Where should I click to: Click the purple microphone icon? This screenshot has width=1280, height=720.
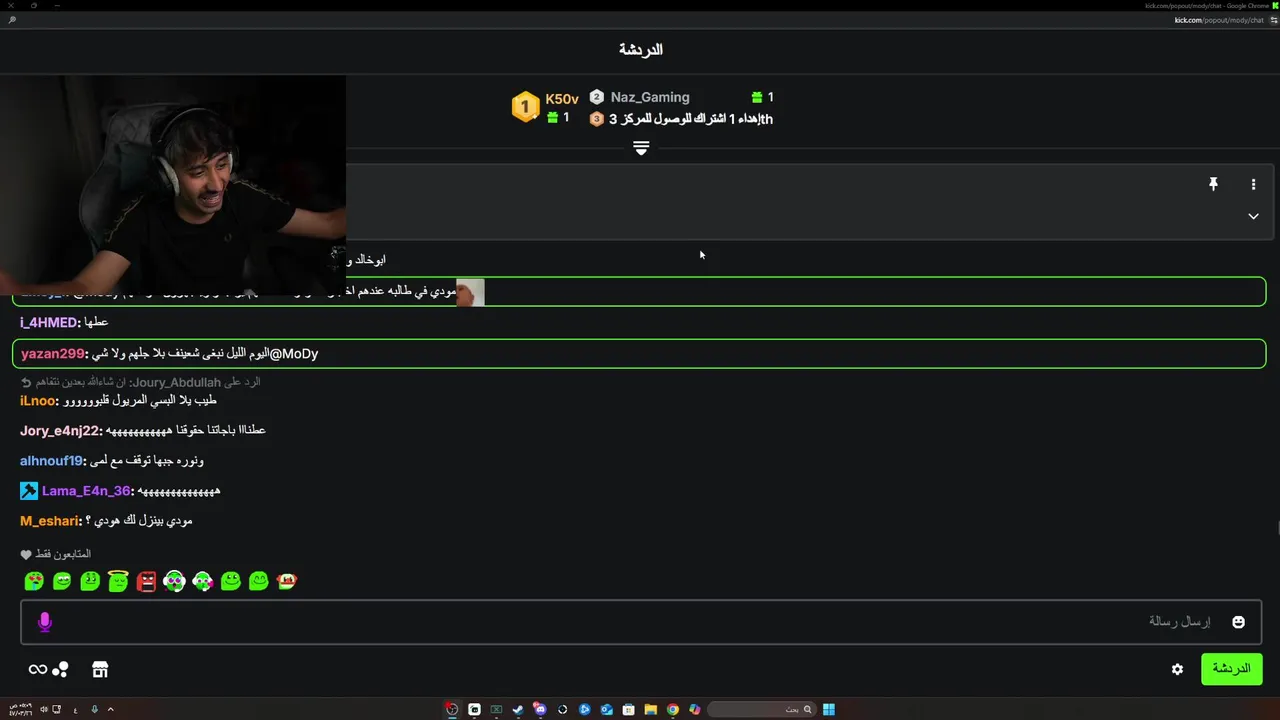tap(44, 622)
